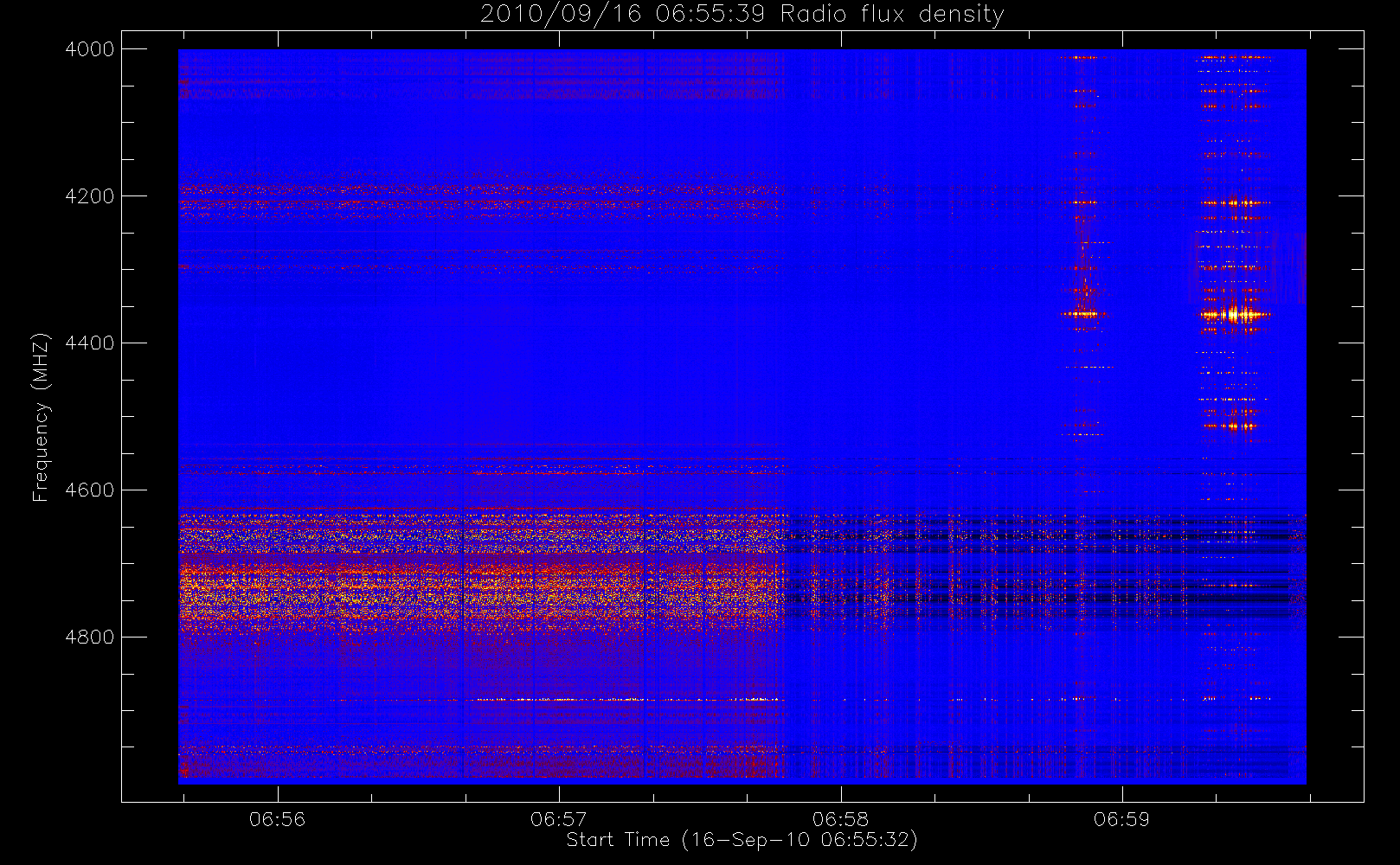Image resolution: width=1400 pixels, height=865 pixels.
Task: Click the burst near 4360 MHz before 06:59
Action: pyautogui.click(x=1084, y=314)
